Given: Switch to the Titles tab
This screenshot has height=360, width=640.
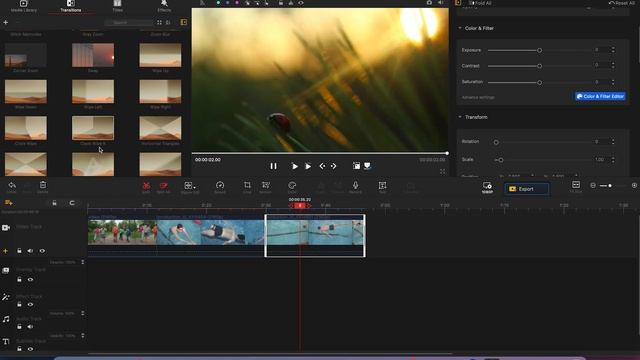Looking at the screenshot, I should pos(117,6).
